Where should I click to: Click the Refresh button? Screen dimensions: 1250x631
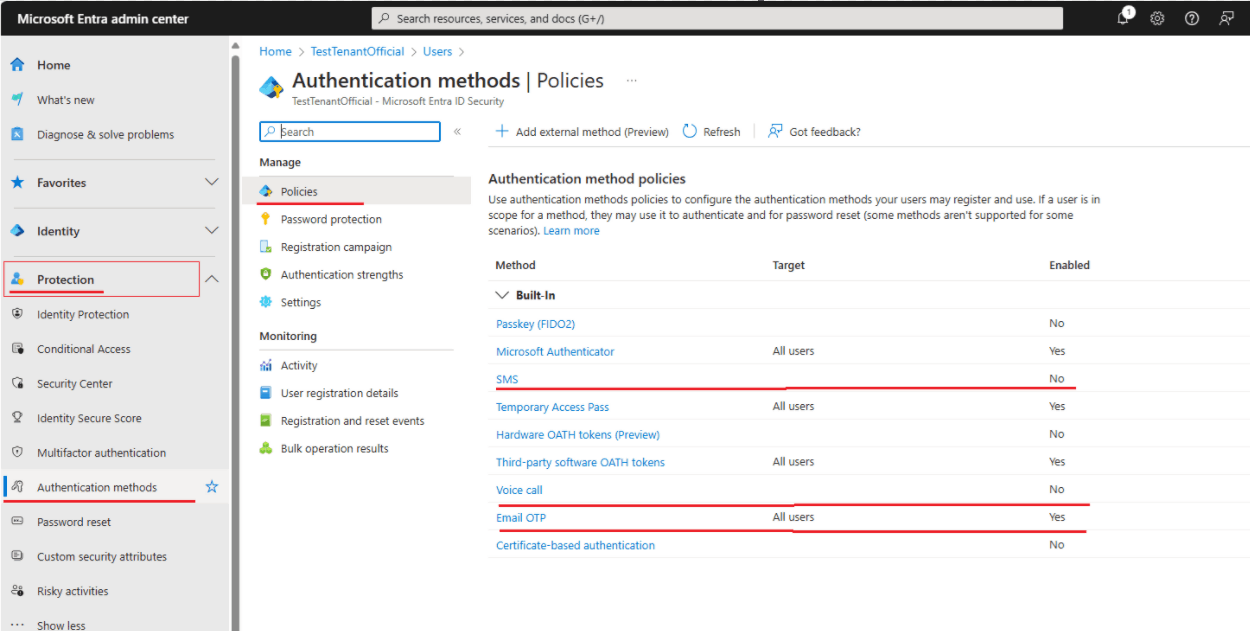pyautogui.click(x=712, y=132)
